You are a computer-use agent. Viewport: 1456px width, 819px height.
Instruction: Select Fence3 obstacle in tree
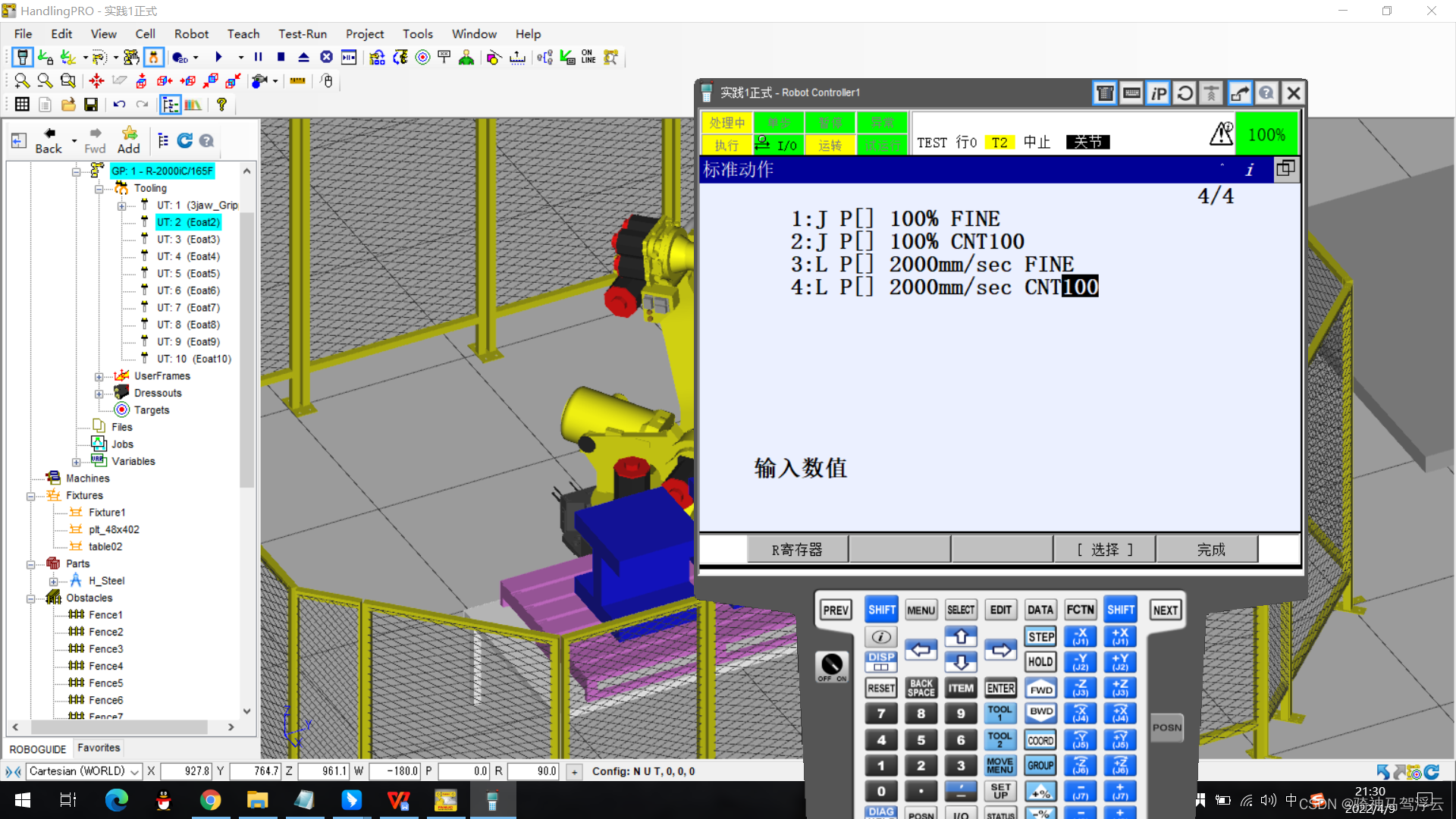tap(105, 649)
